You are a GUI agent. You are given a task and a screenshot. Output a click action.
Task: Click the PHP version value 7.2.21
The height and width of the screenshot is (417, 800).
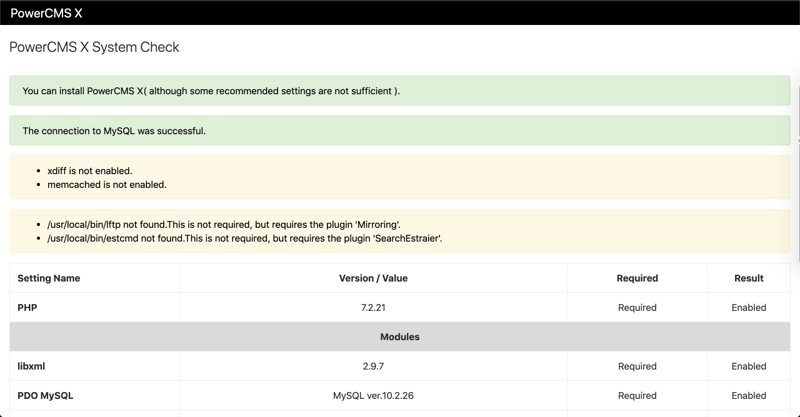tap(373, 308)
